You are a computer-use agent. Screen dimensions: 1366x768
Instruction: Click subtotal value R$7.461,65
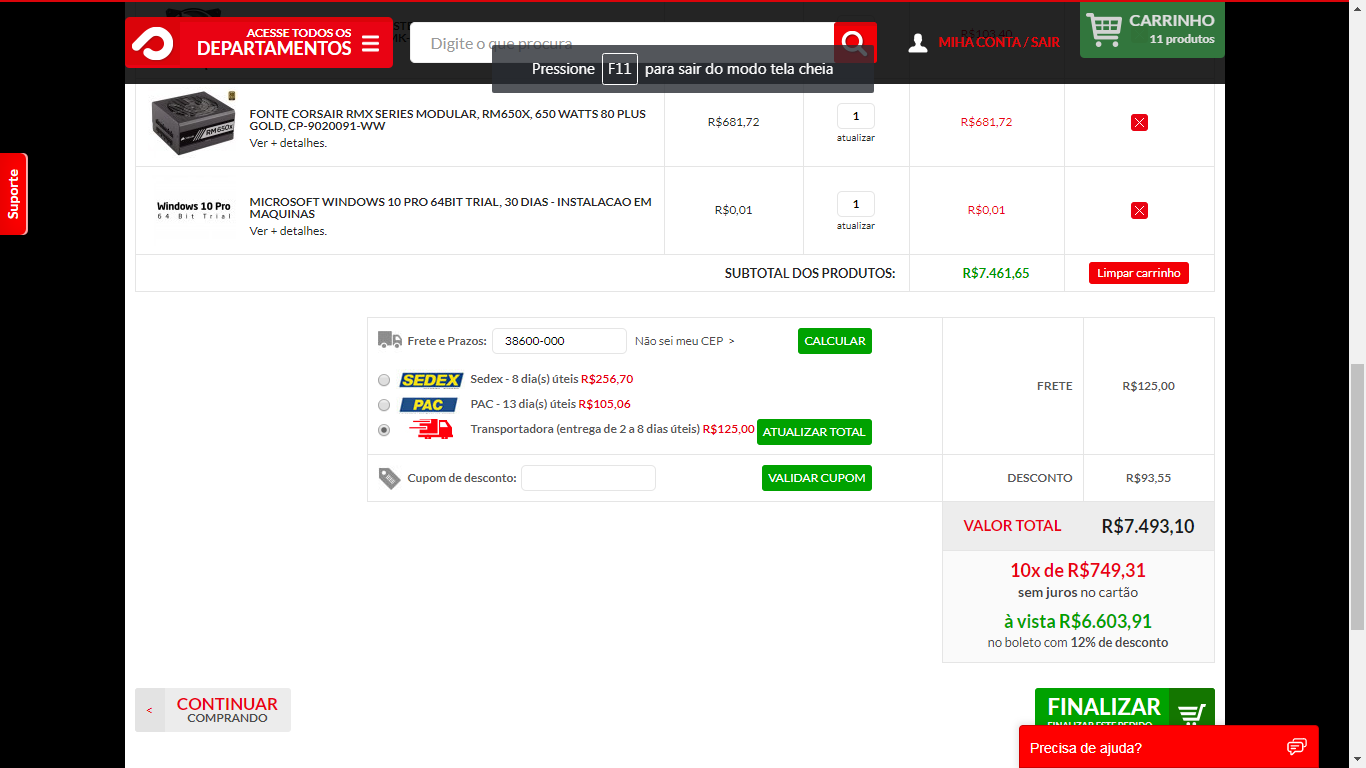(996, 273)
